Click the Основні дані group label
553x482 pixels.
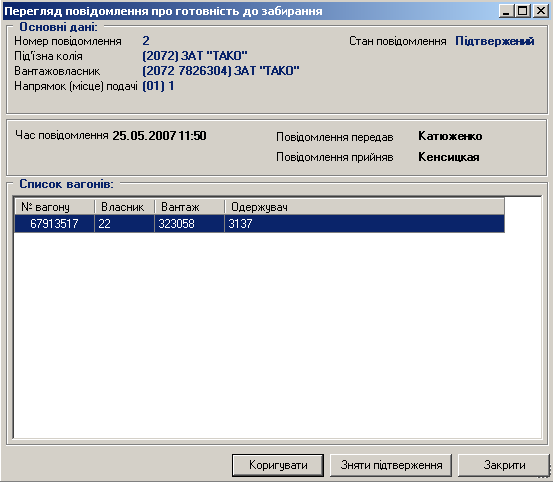coord(58,27)
